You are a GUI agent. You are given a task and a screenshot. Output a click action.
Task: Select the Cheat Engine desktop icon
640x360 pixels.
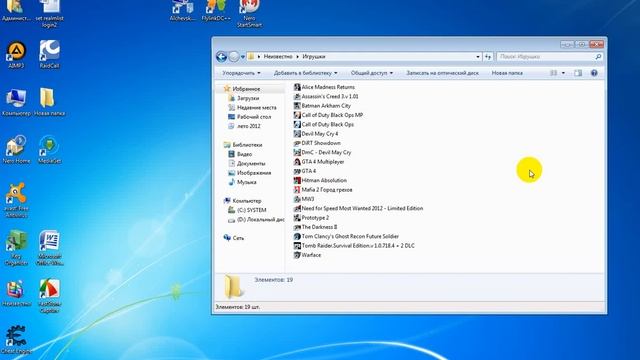pyautogui.click(x=16, y=340)
